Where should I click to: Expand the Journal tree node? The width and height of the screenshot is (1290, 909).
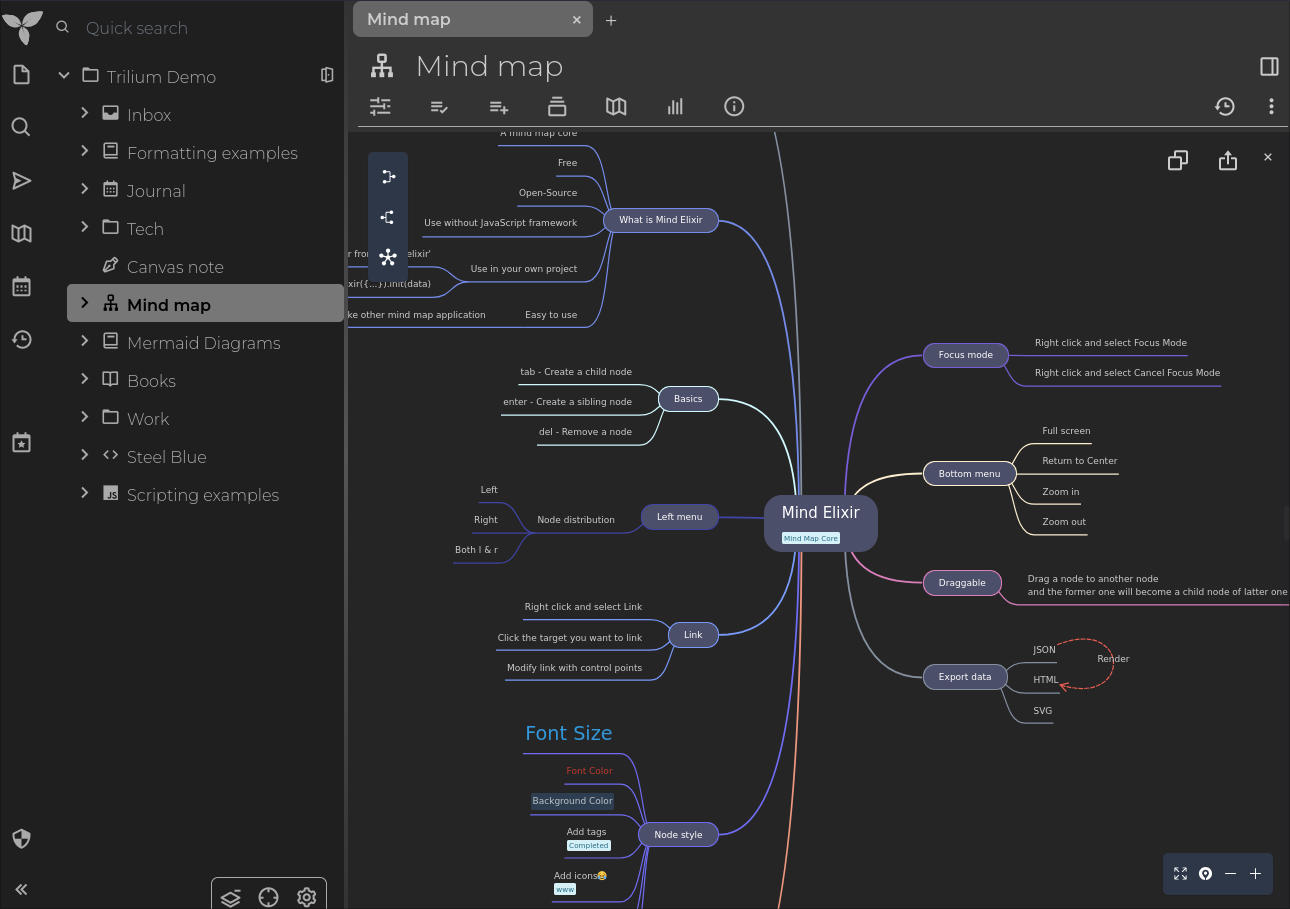85,190
